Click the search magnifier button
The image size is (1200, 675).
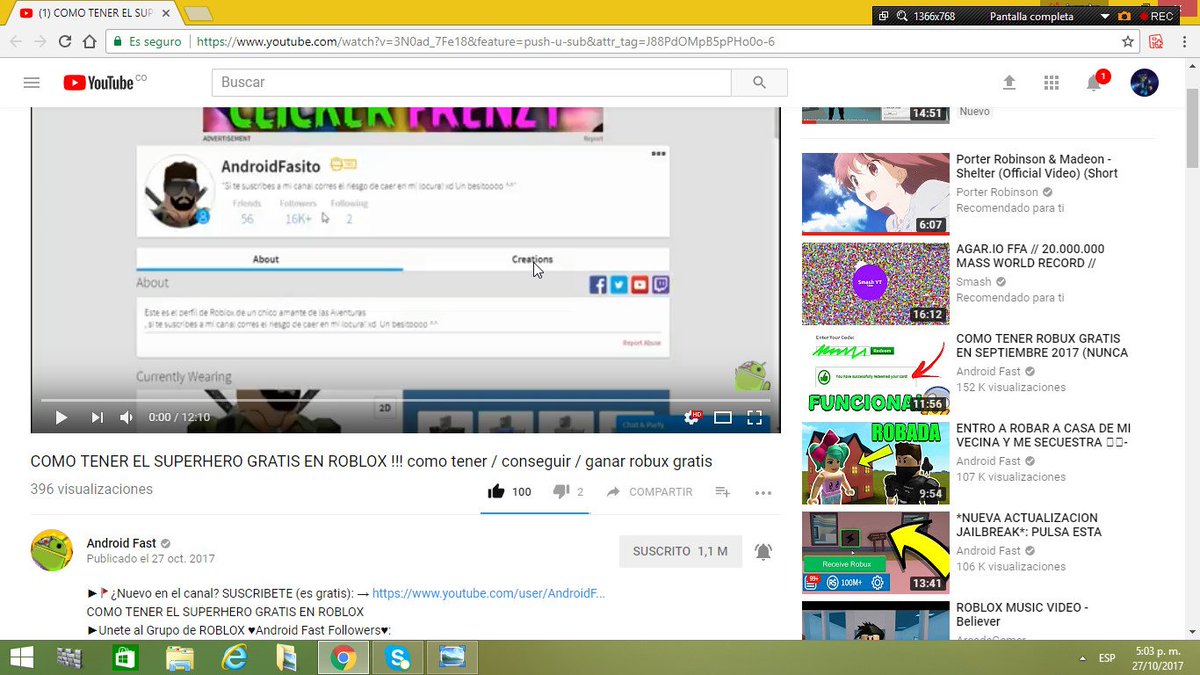pos(759,83)
